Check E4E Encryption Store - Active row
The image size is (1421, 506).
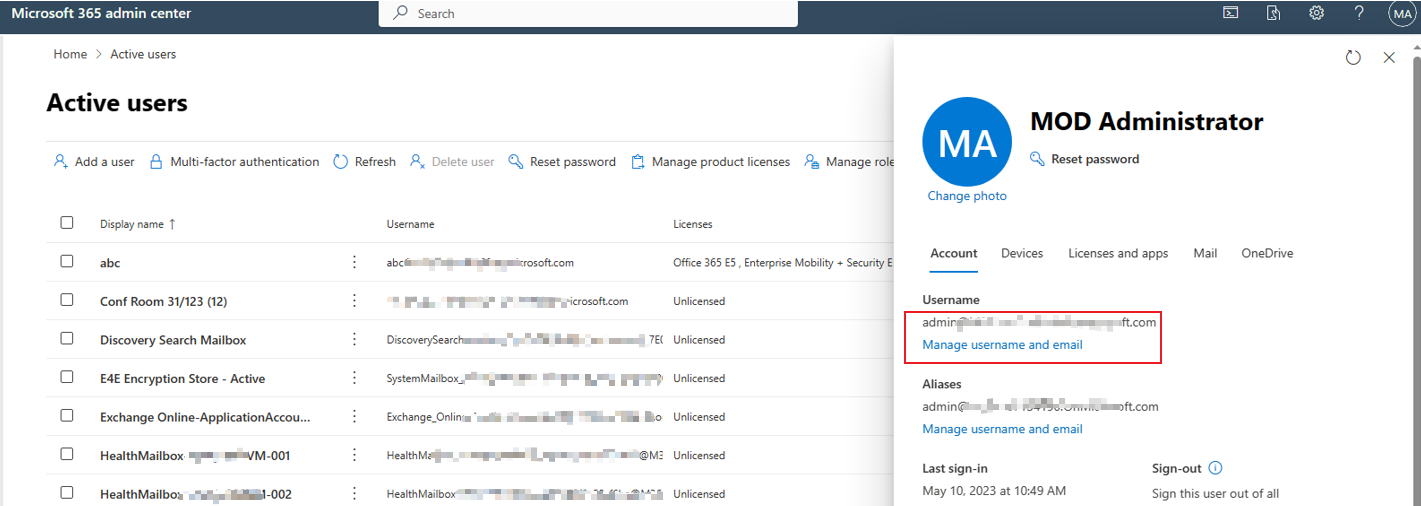[x=67, y=377]
